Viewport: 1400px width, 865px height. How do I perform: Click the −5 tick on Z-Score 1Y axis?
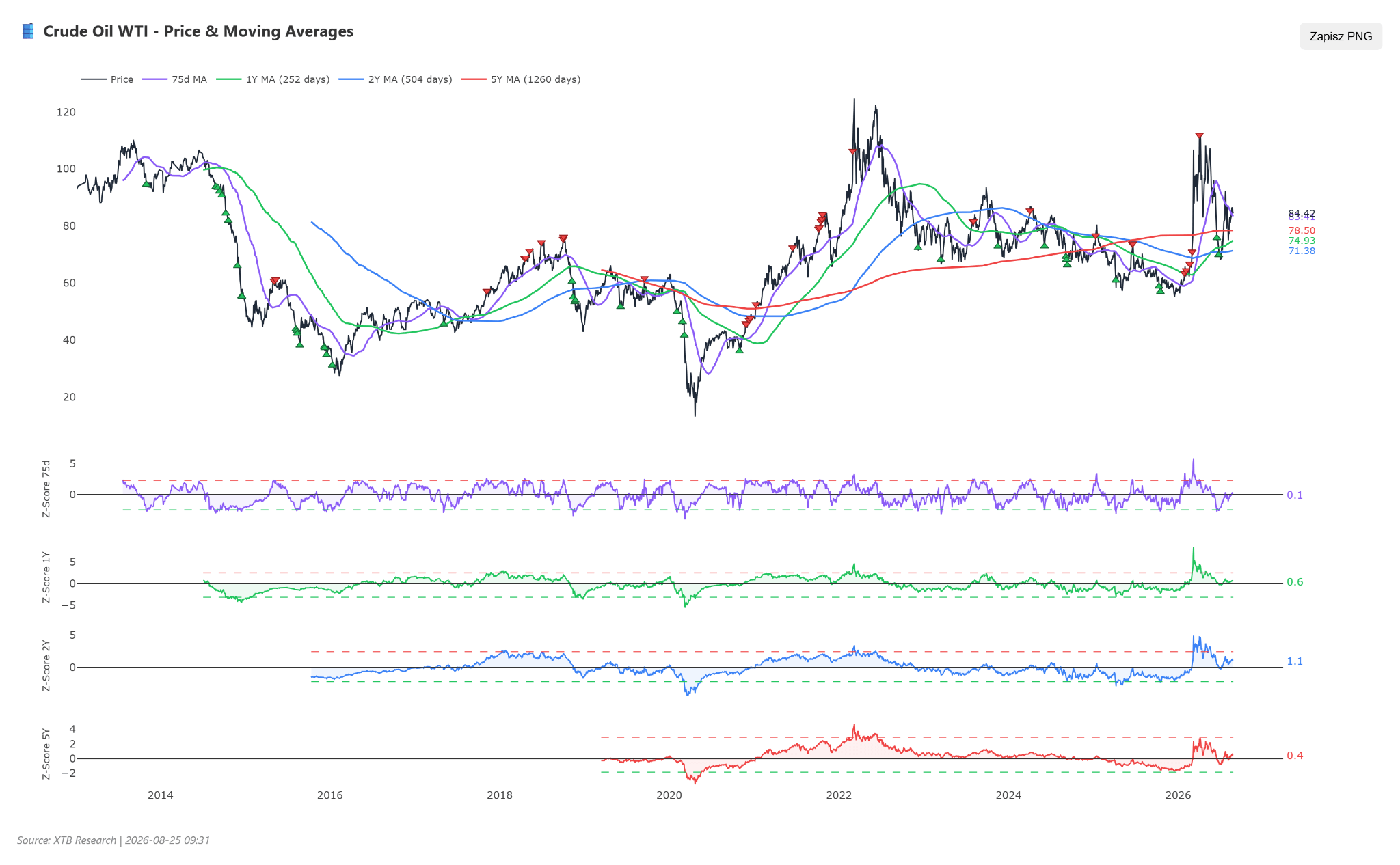coord(68,605)
